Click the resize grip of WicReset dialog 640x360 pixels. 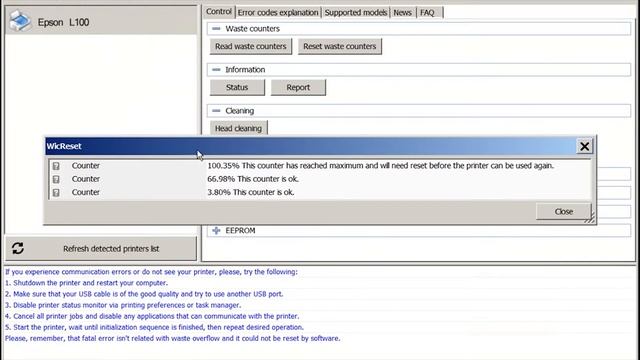pos(590,219)
